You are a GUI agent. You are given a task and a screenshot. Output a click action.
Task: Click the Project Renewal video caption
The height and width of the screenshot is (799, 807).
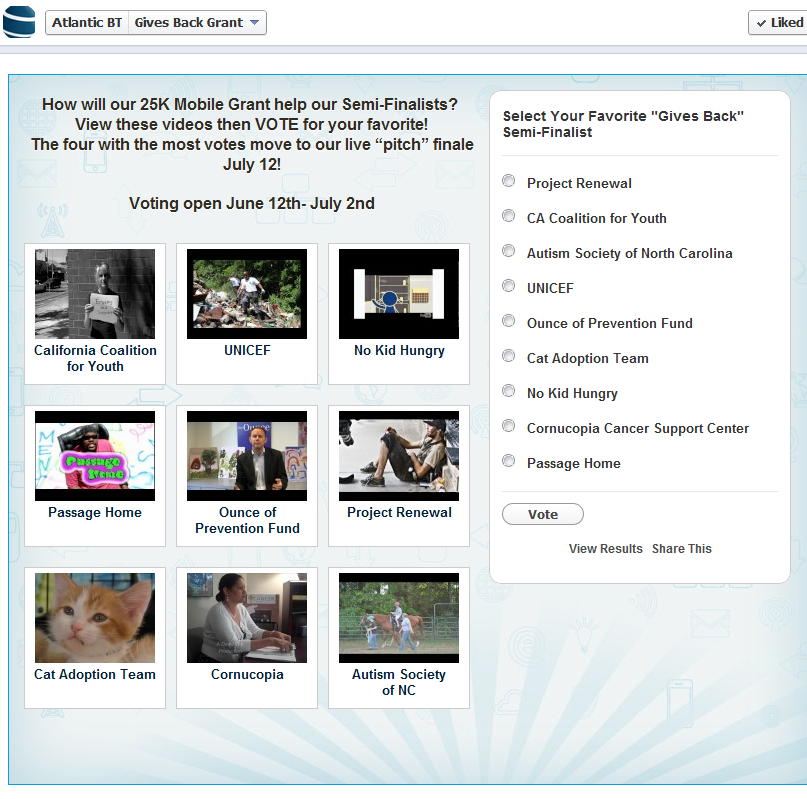[x=399, y=513]
